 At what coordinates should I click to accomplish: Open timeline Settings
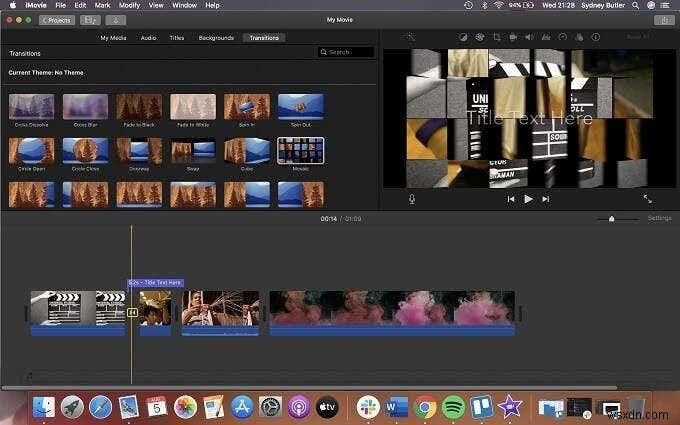pyautogui.click(x=659, y=218)
